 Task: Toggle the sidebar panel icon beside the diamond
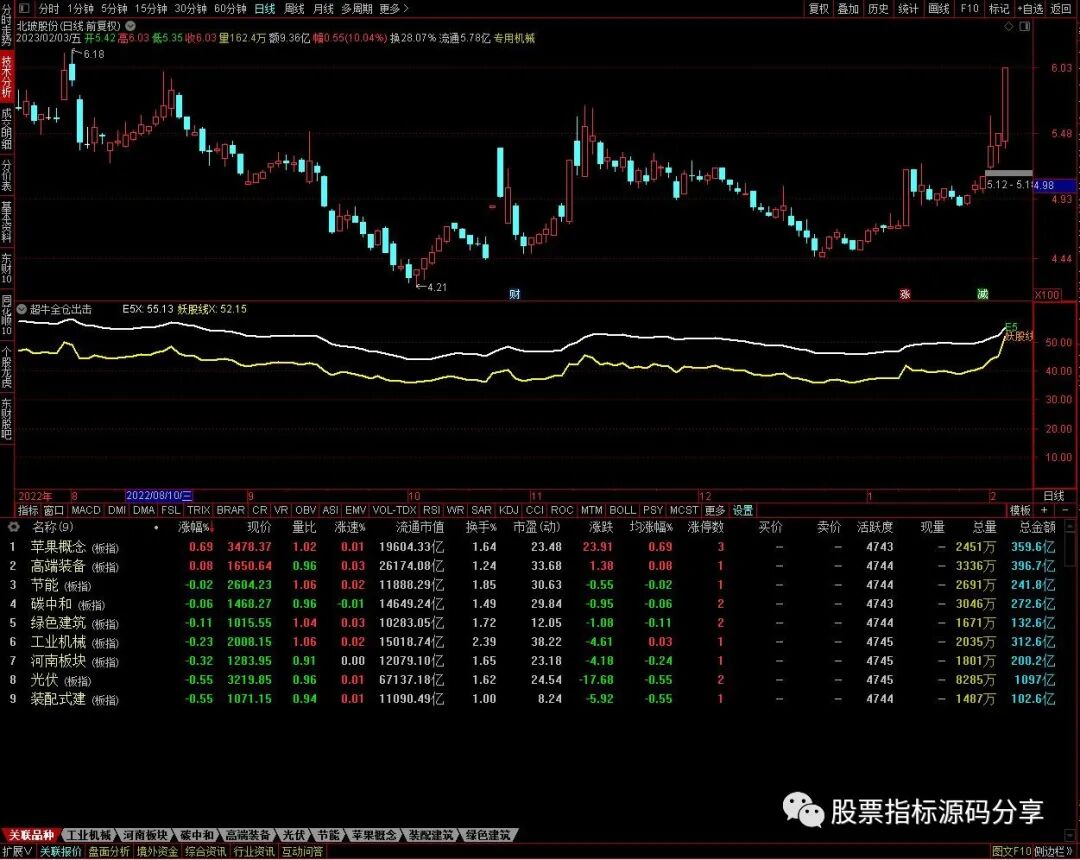1025,26
